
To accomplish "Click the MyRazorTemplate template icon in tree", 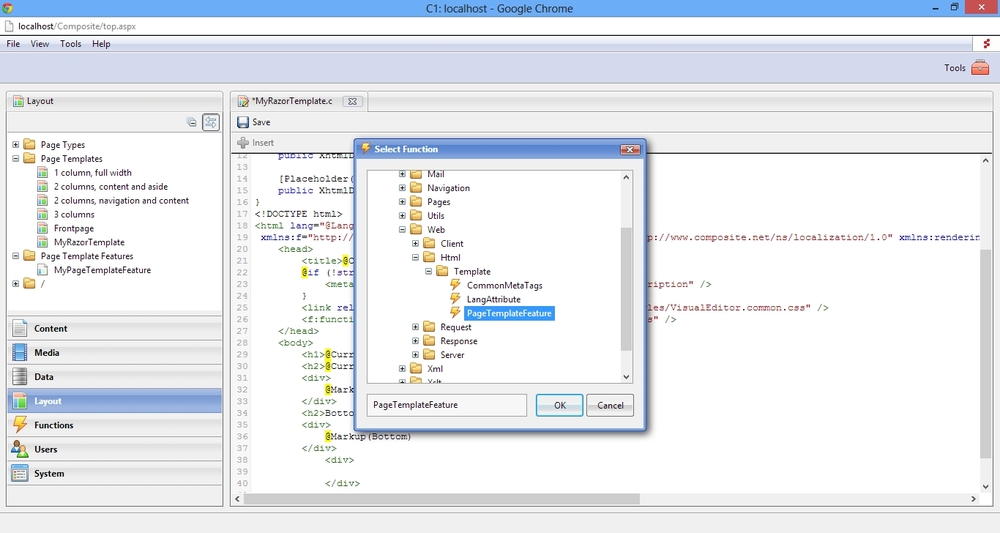I will (43, 242).
